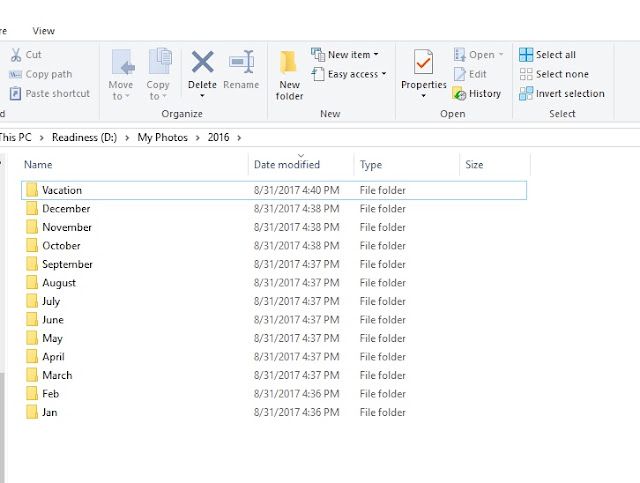This screenshot has height=483, width=640.
Task: Click the navigation pane scrollbar
Action: [2, 427]
